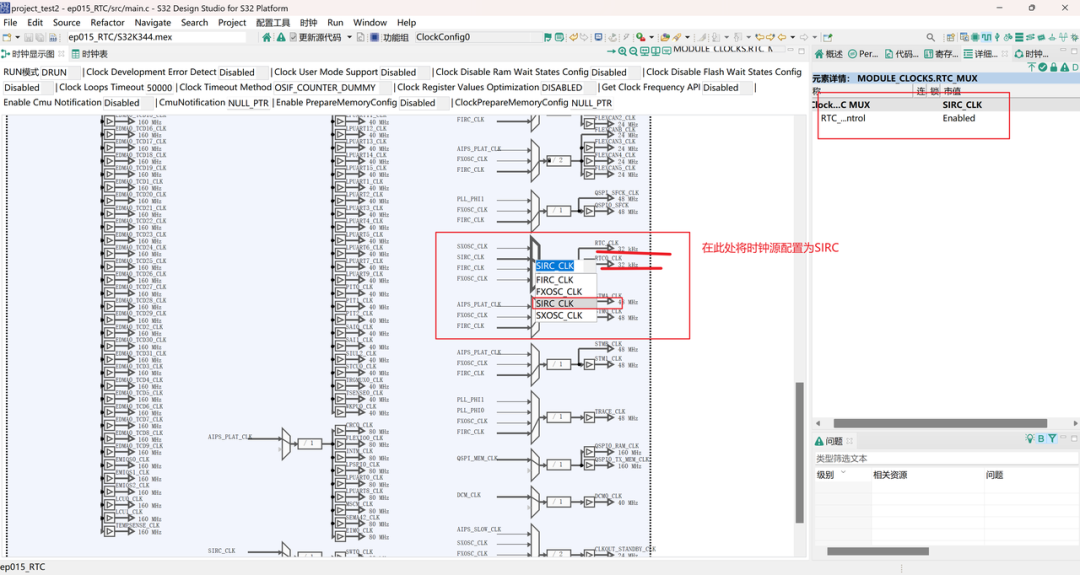Zoom in on the clock diagram
The width and height of the screenshot is (1080, 575).
coord(623,51)
